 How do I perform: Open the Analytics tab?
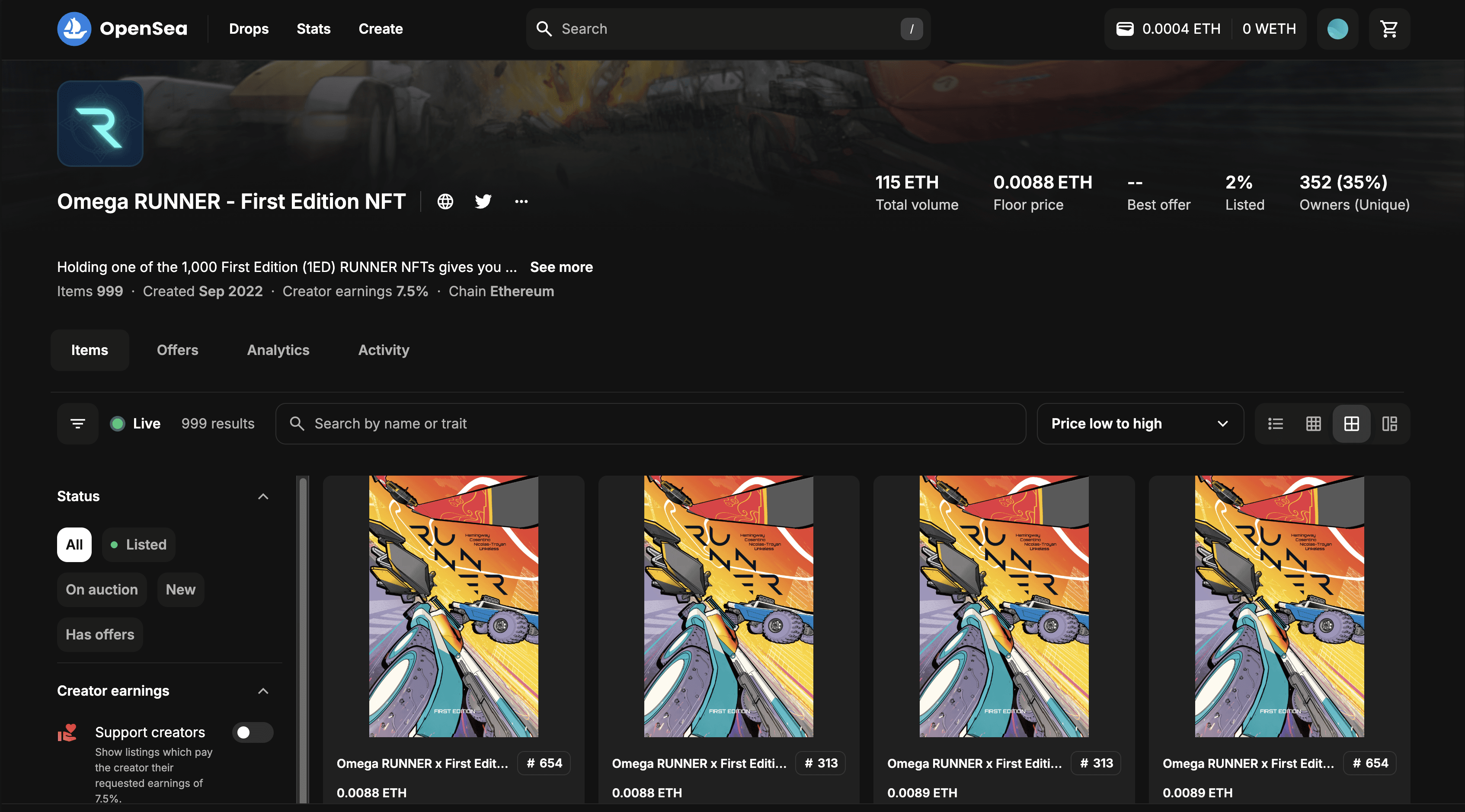(278, 350)
